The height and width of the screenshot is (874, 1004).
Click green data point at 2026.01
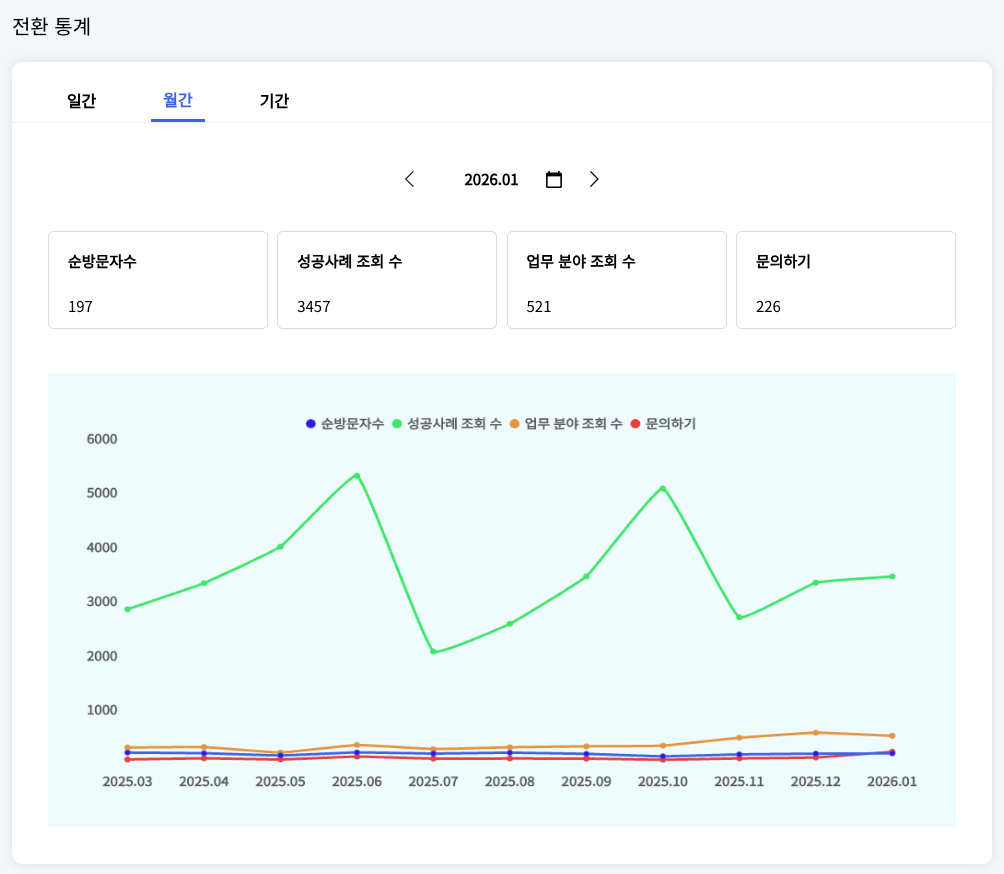892,576
